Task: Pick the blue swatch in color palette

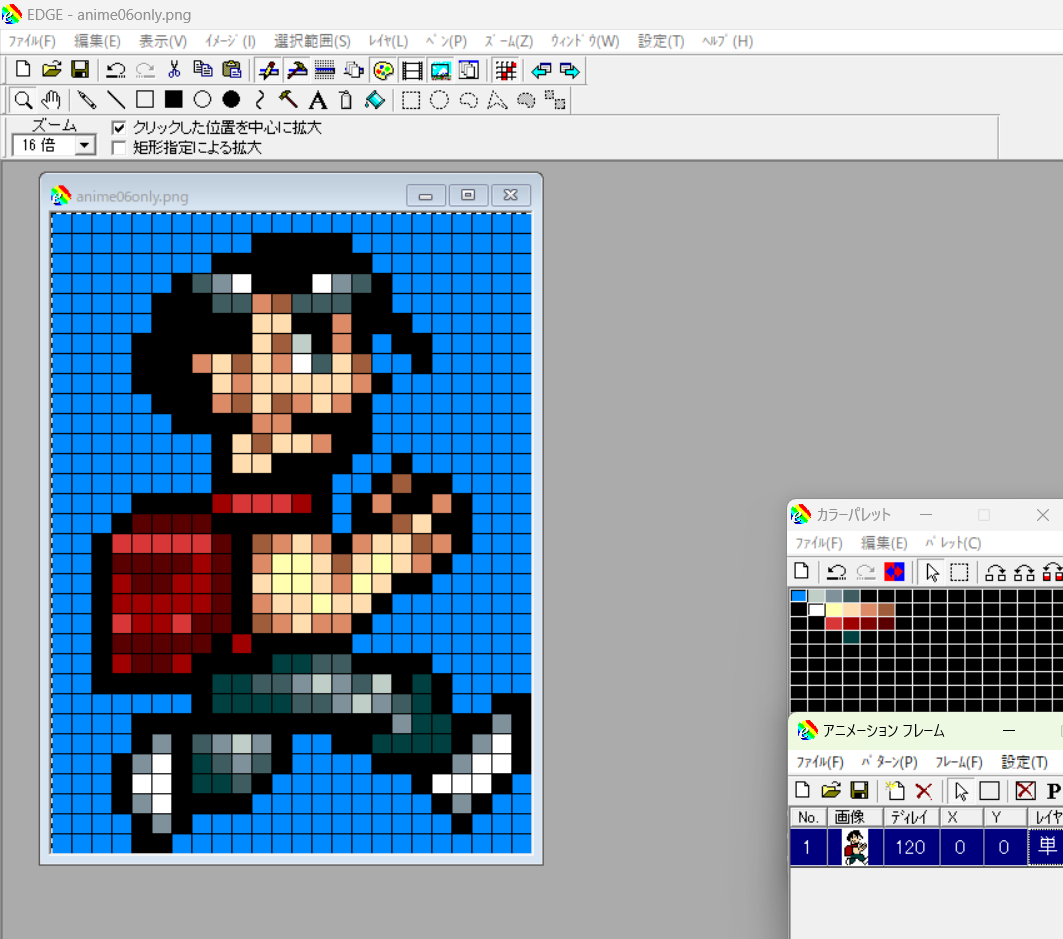Action: tap(799, 595)
